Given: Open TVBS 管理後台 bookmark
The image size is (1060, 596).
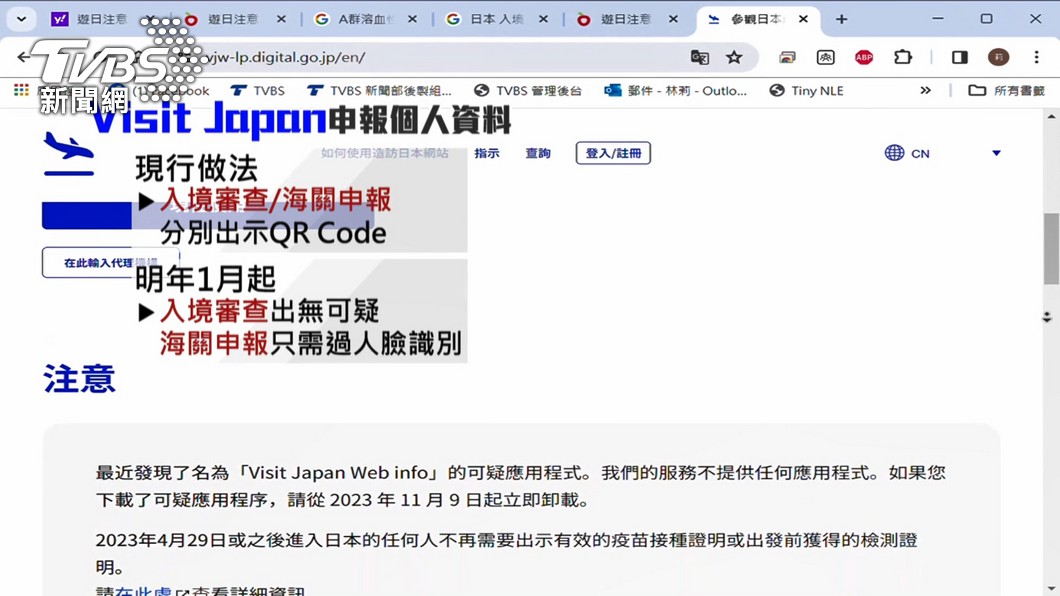Looking at the screenshot, I should click(x=528, y=91).
